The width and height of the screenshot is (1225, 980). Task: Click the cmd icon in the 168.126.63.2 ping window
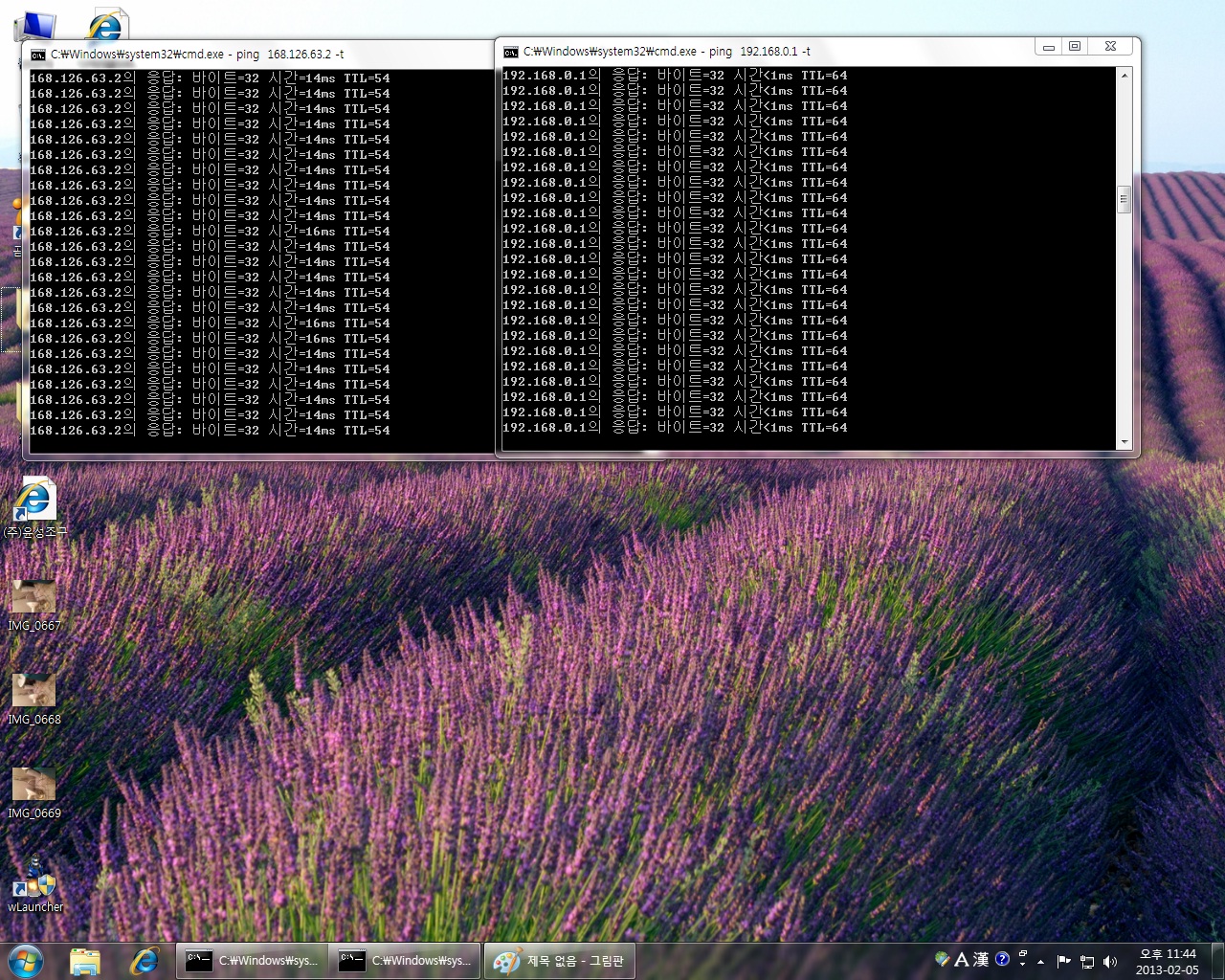pos(38,55)
